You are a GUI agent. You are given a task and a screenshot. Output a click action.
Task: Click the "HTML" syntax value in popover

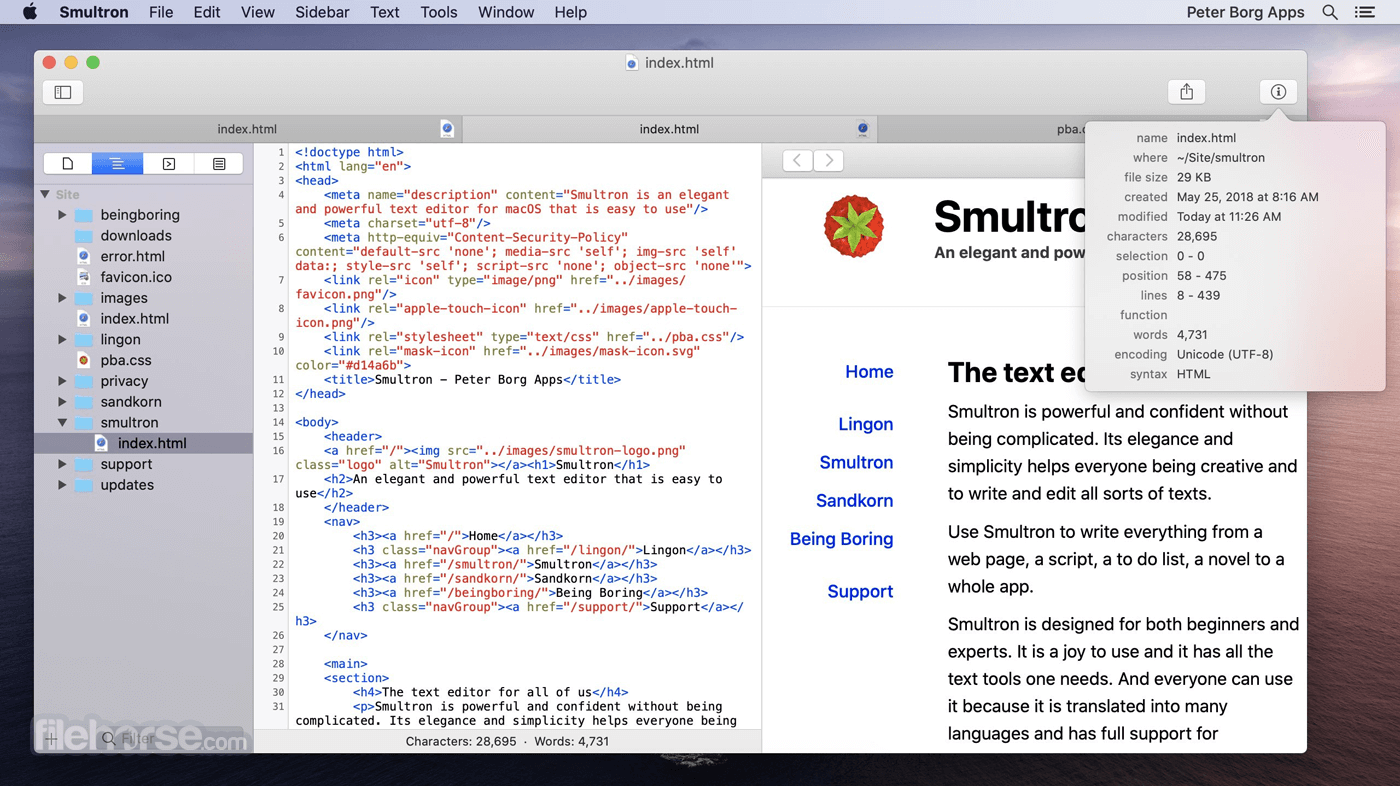(1194, 374)
